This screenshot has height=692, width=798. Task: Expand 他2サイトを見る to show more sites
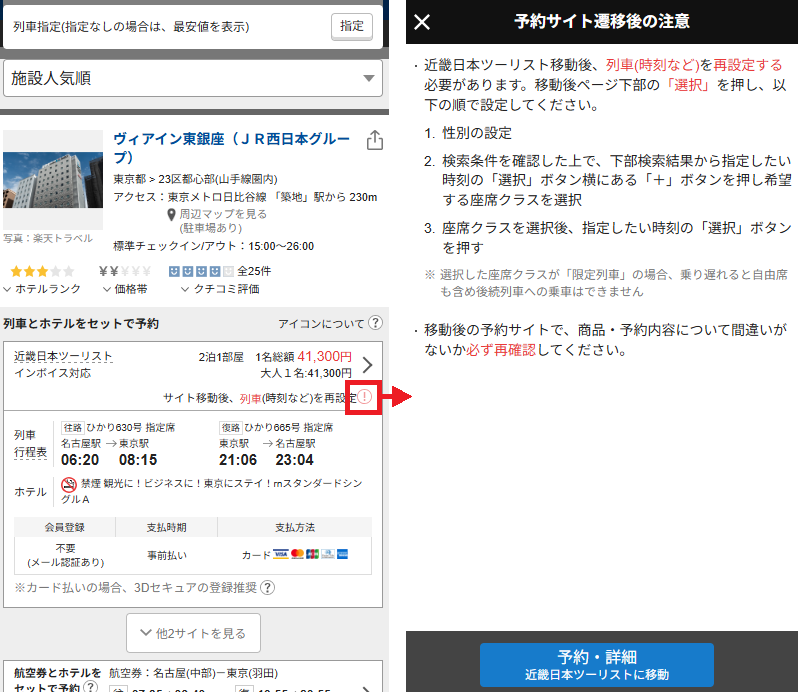click(193, 633)
